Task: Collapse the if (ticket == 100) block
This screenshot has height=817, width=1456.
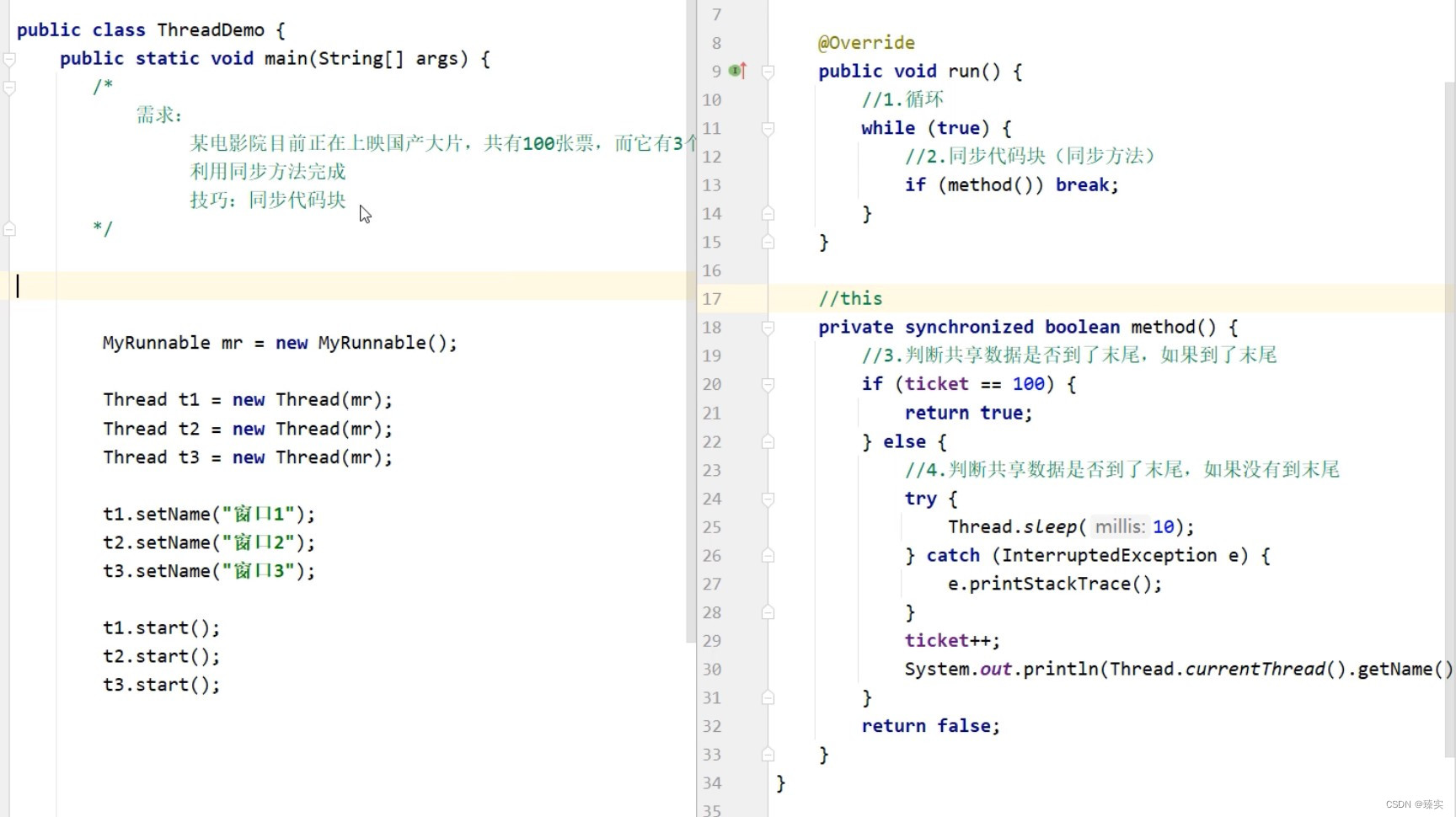Action: (x=768, y=385)
